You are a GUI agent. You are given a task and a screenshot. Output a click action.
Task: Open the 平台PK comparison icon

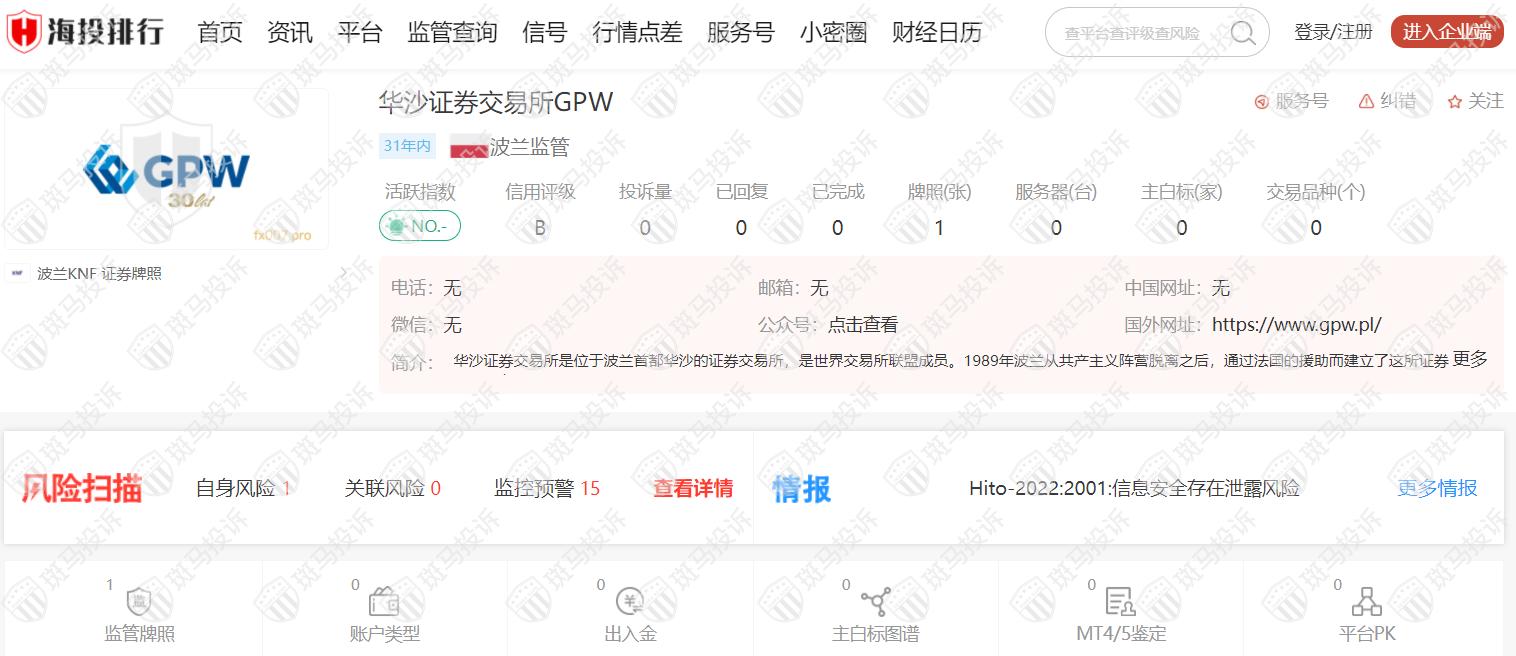1366,601
